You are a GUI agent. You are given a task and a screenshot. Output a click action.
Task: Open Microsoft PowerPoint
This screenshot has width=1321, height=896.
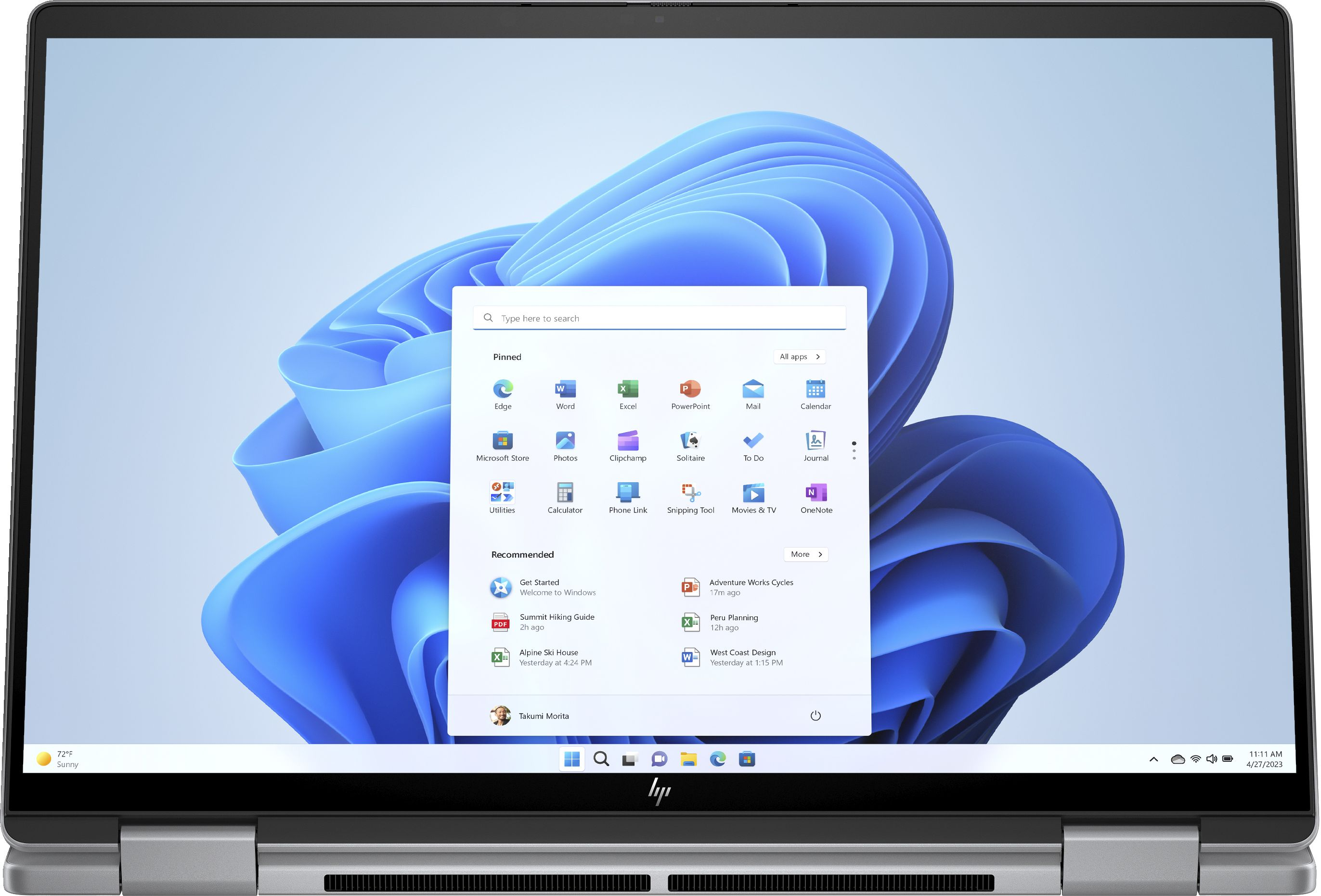(691, 394)
